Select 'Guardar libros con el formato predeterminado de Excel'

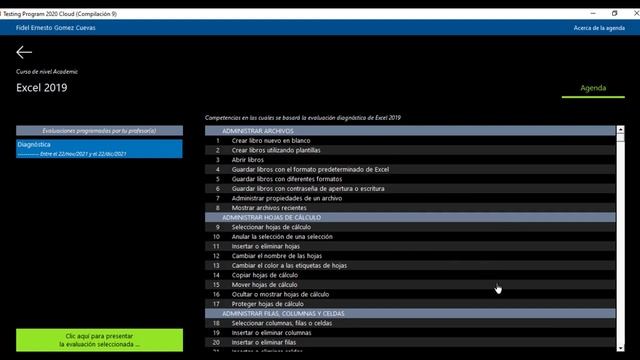[x=410, y=169]
